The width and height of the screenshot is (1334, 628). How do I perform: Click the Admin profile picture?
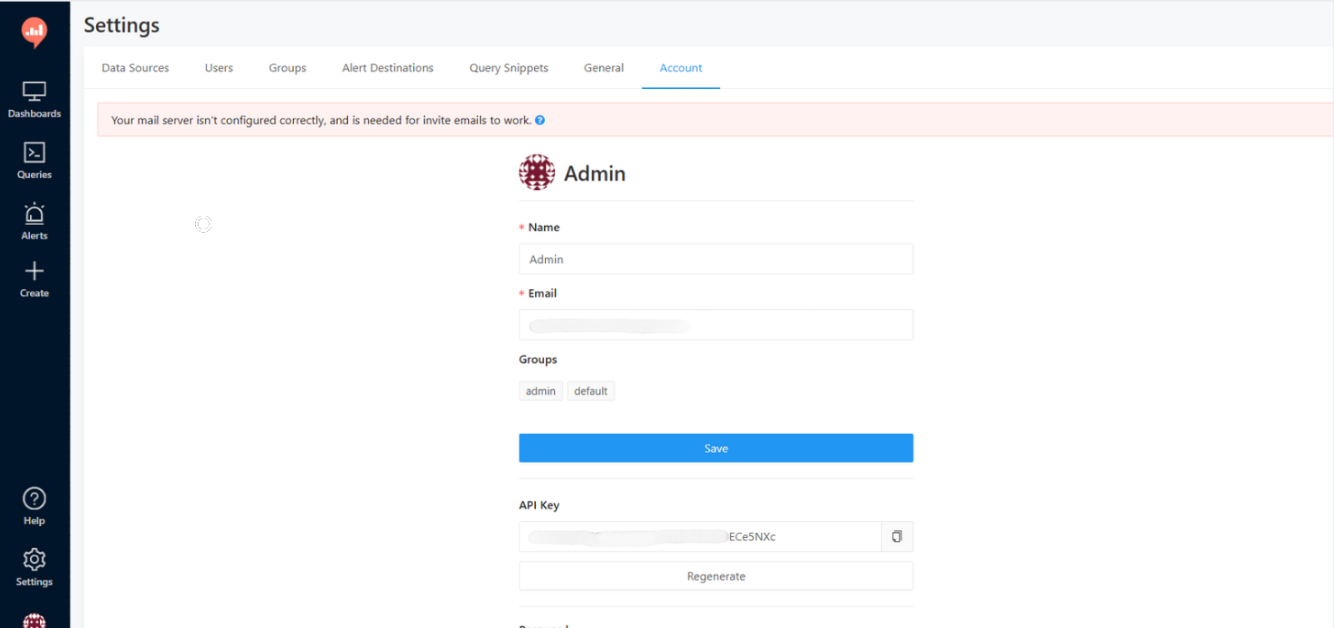(537, 171)
